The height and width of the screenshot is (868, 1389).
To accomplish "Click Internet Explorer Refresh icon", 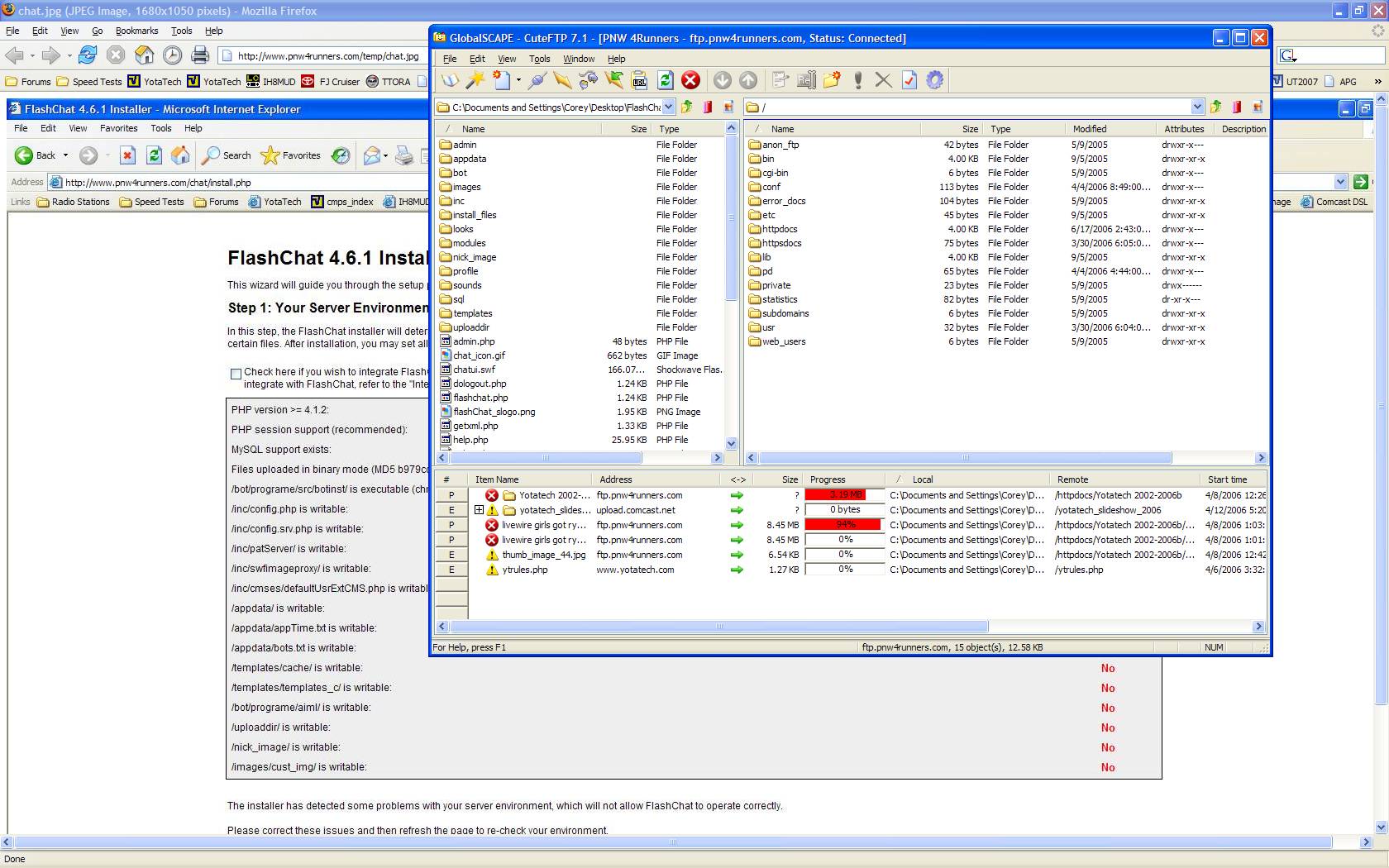I will pos(154,155).
